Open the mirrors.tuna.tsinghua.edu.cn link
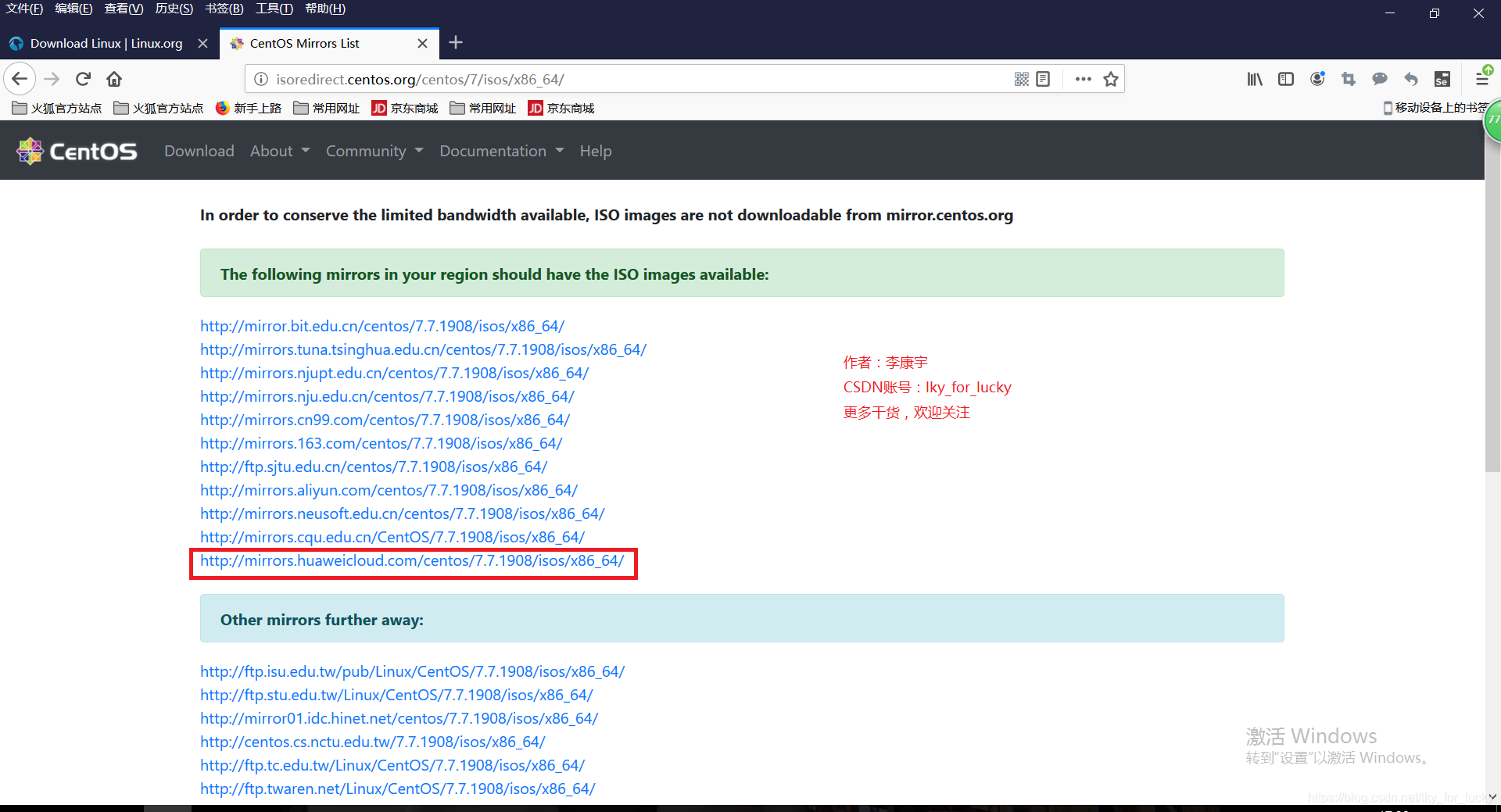Image resolution: width=1501 pixels, height=812 pixels. pos(423,349)
